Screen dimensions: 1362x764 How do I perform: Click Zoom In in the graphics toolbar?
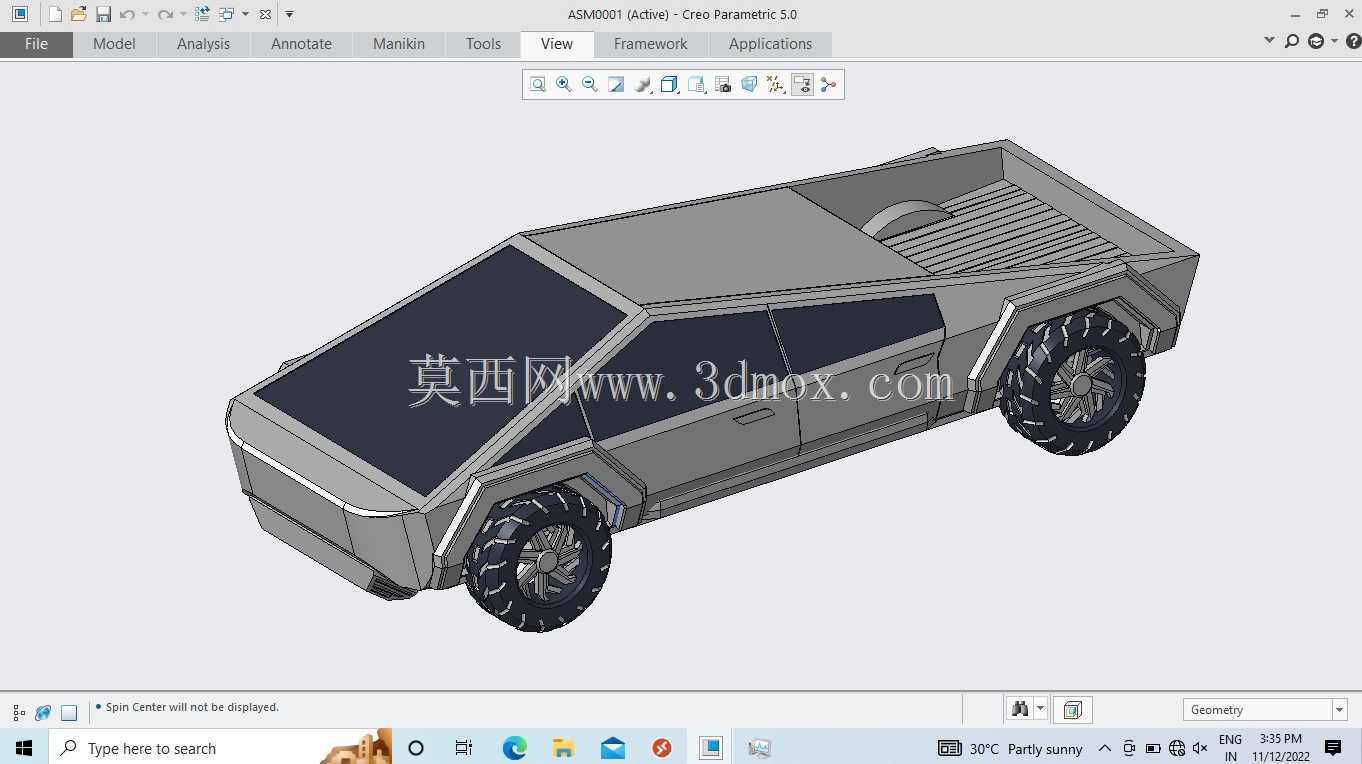pyautogui.click(x=564, y=85)
